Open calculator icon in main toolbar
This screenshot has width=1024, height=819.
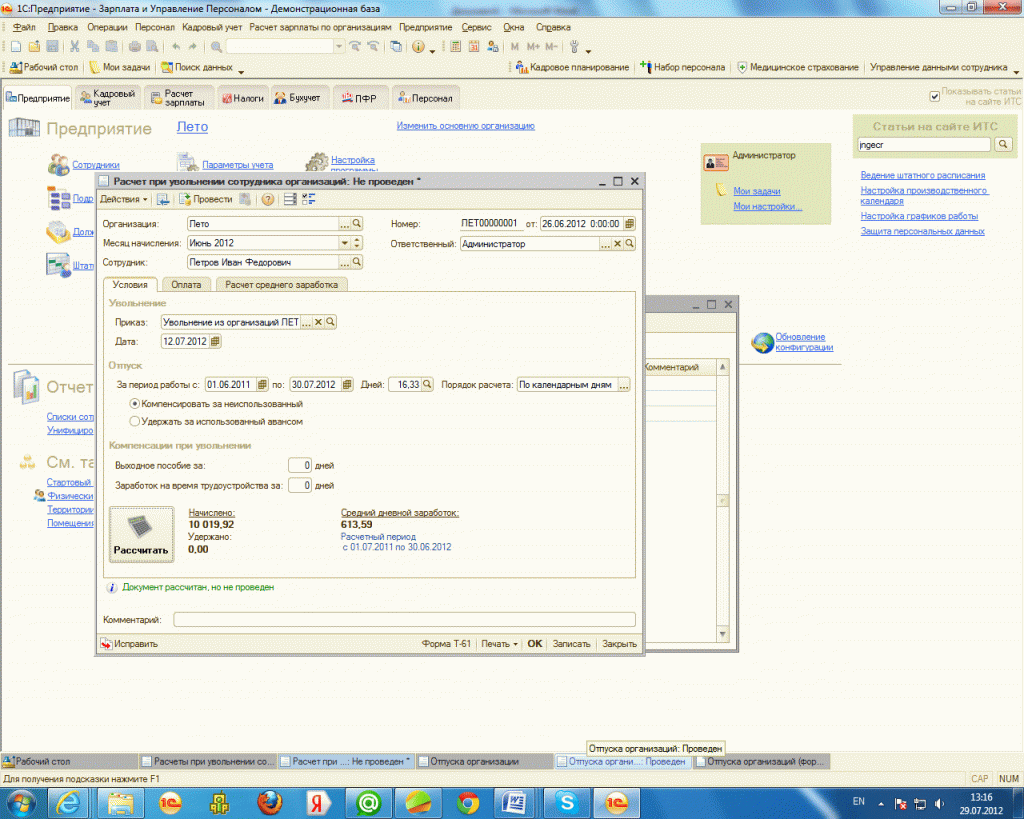(455, 47)
